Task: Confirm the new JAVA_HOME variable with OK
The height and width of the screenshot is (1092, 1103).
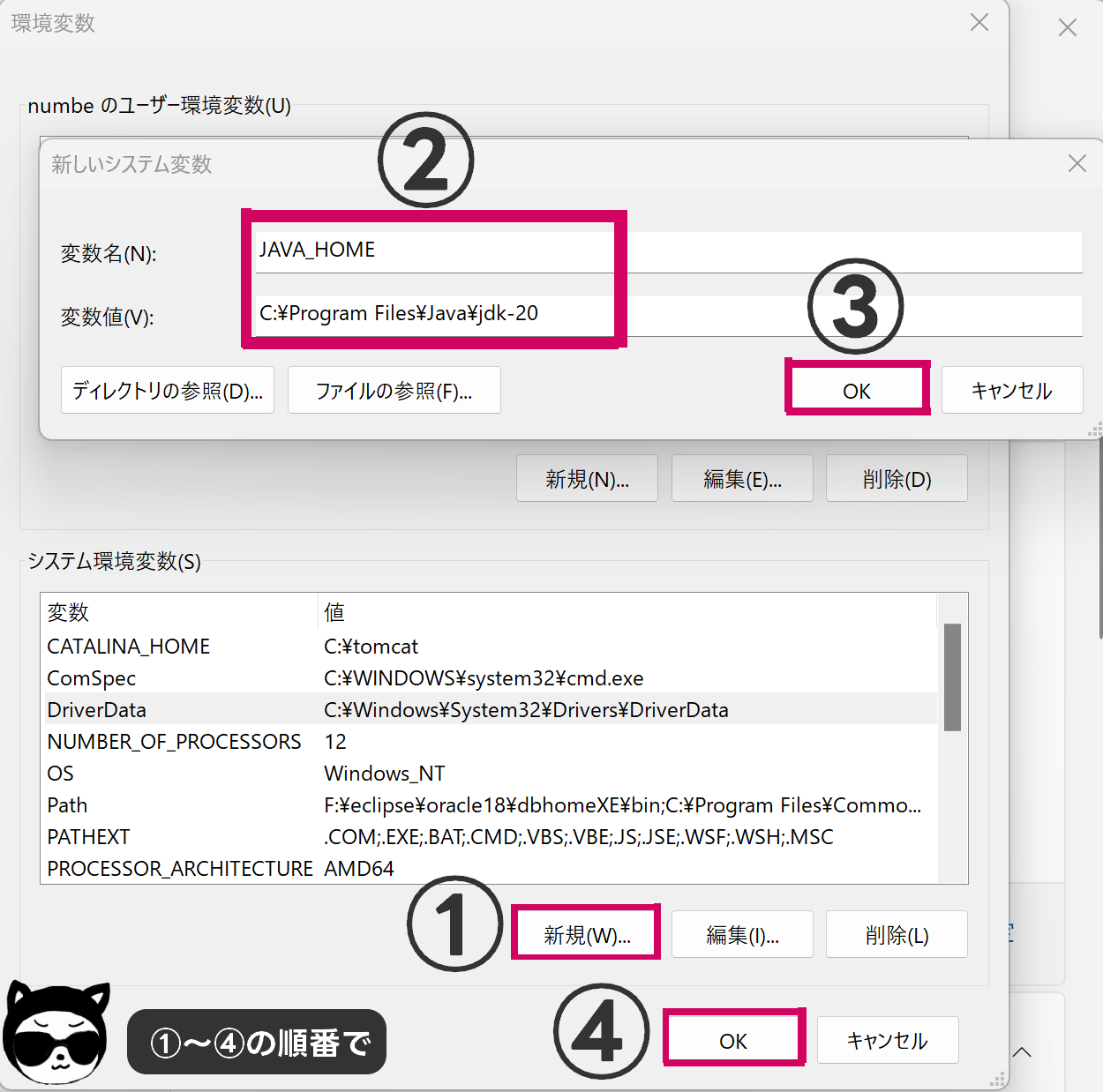Action: click(x=856, y=389)
